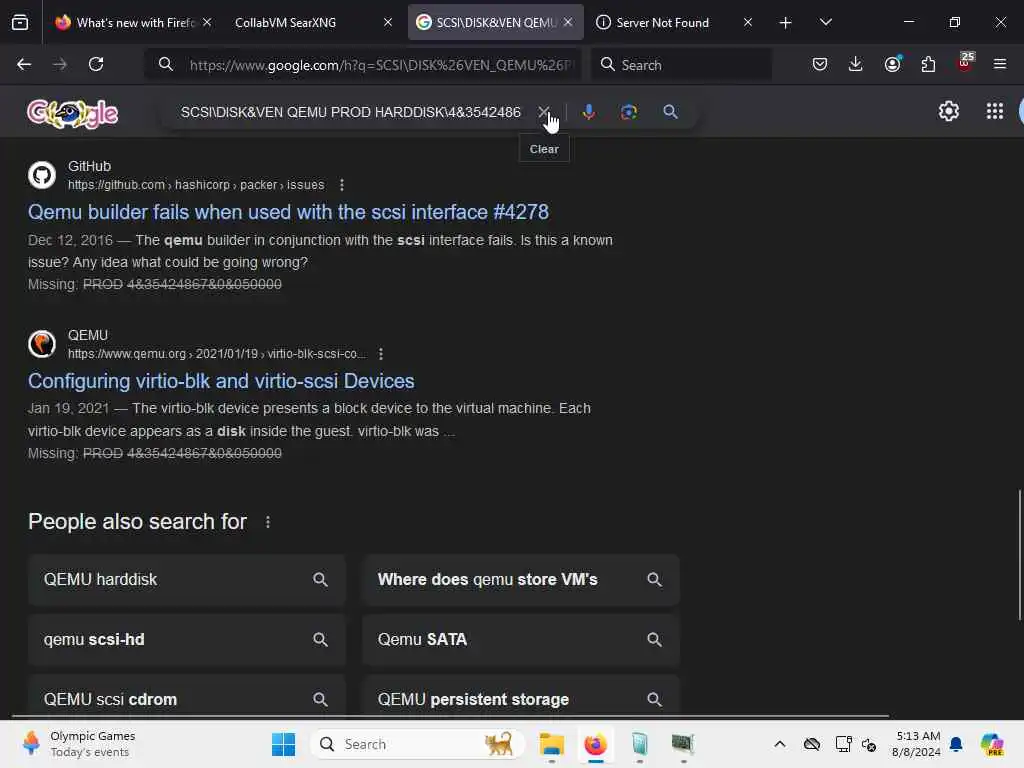1024x768 pixels.
Task: Open notification bell in taskbar
Action: pos(956,744)
